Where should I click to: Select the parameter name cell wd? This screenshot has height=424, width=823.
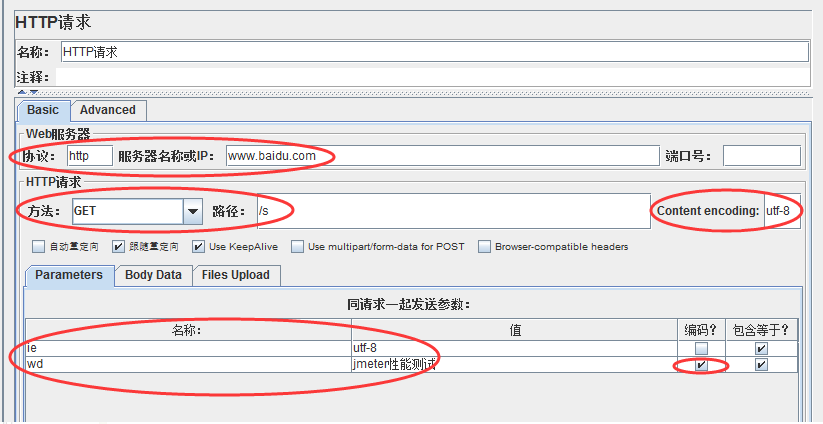click(188, 364)
